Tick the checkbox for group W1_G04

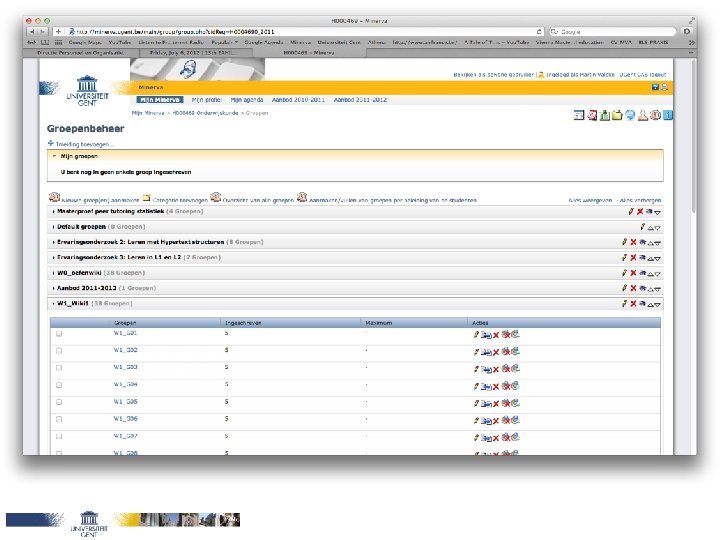pyautogui.click(x=59, y=385)
